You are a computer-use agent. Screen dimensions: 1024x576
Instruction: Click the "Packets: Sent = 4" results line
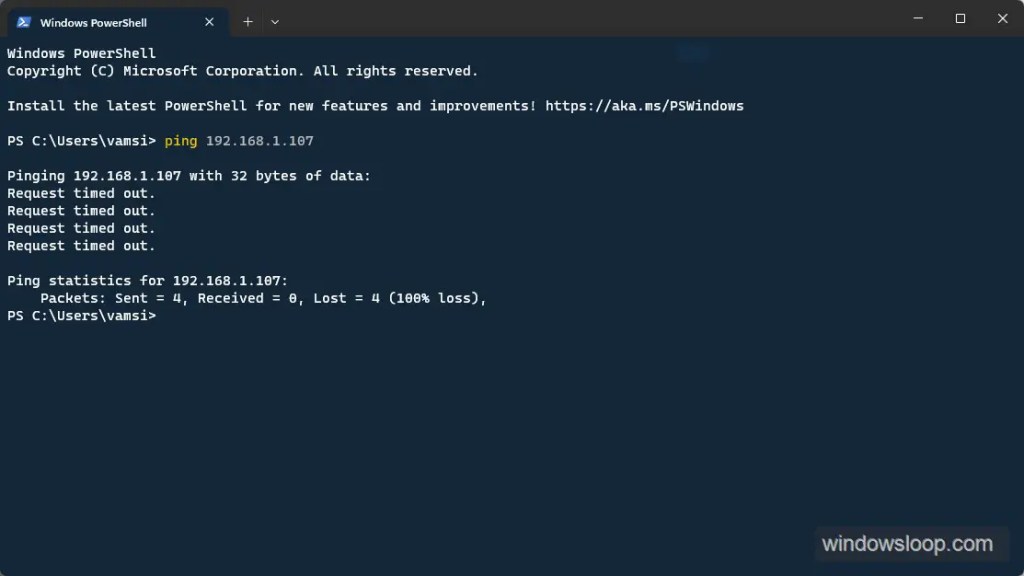(262, 298)
